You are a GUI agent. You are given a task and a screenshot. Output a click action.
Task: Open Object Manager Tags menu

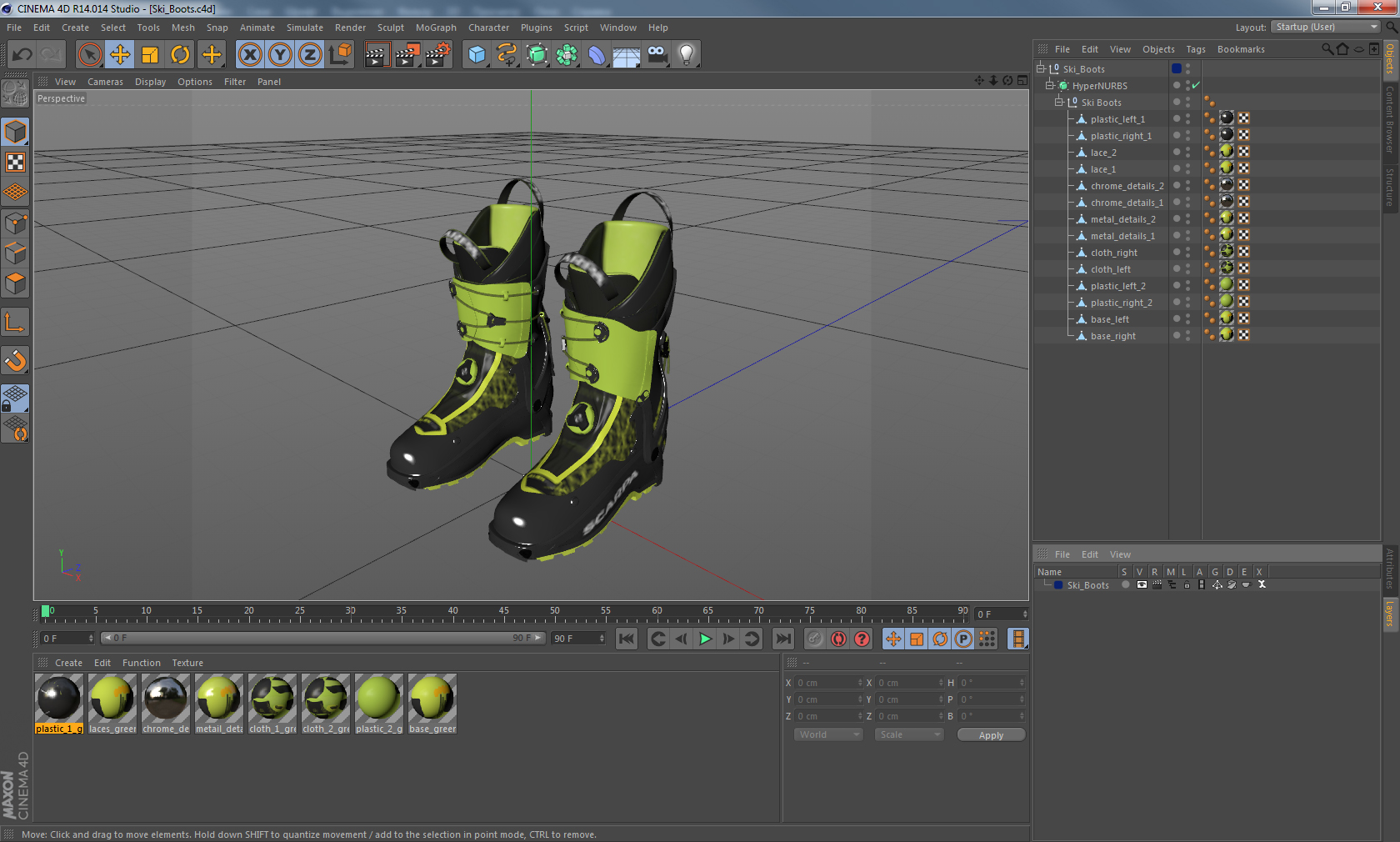(x=1196, y=49)
